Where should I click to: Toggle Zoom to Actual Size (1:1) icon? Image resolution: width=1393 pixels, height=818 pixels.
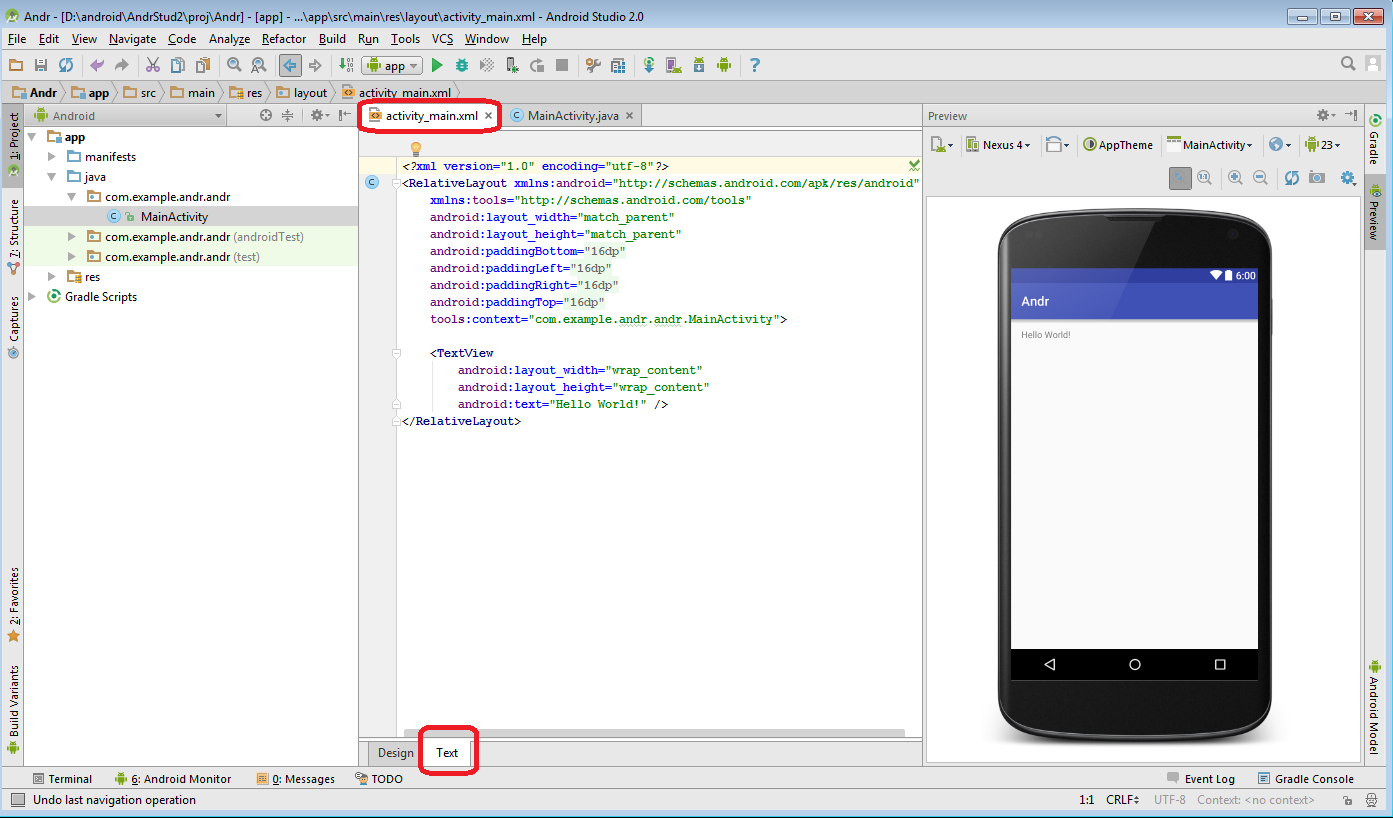point(1205,177)
